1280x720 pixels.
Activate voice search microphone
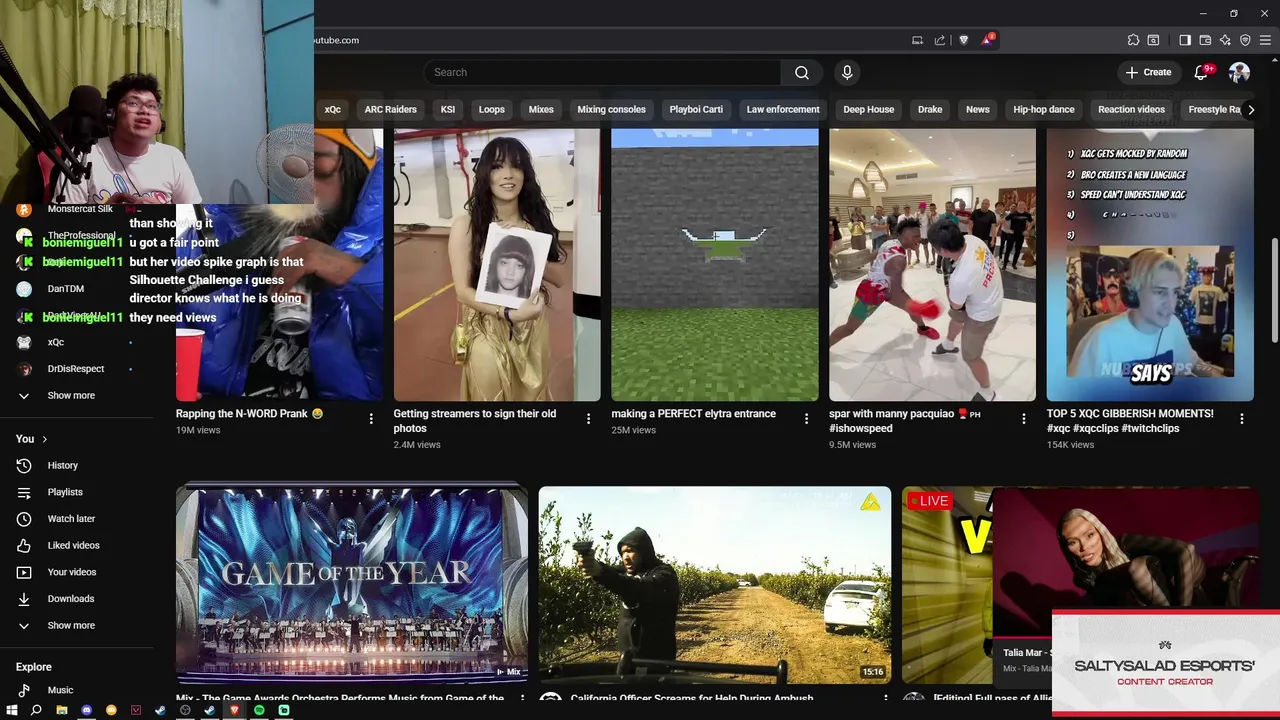(847, 72)
